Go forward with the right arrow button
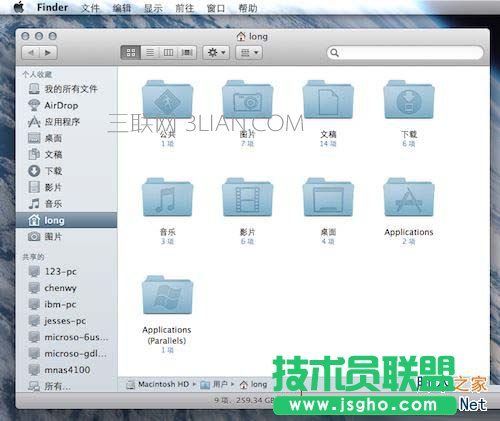The image size is (500, 421). [48, 53]
